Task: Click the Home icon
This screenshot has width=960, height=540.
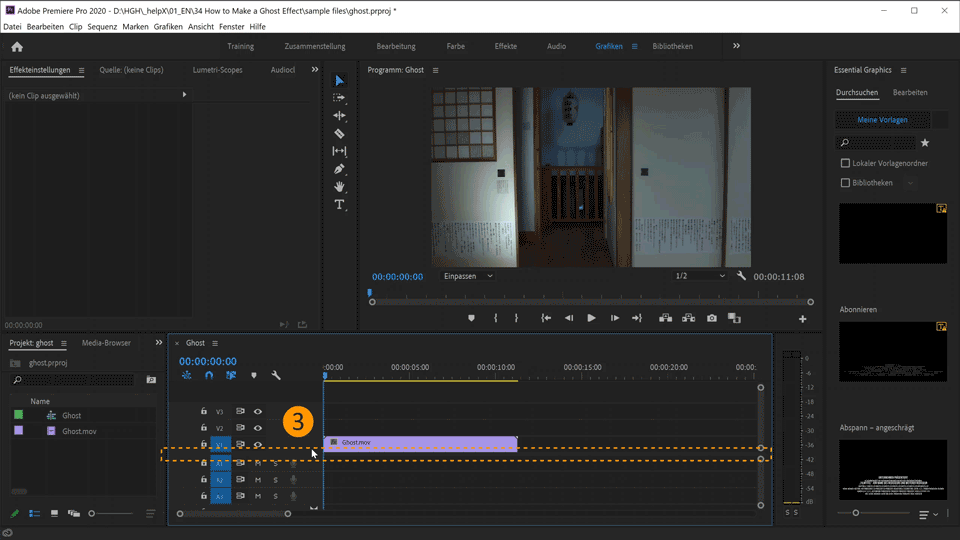Action: click(17, 46)
